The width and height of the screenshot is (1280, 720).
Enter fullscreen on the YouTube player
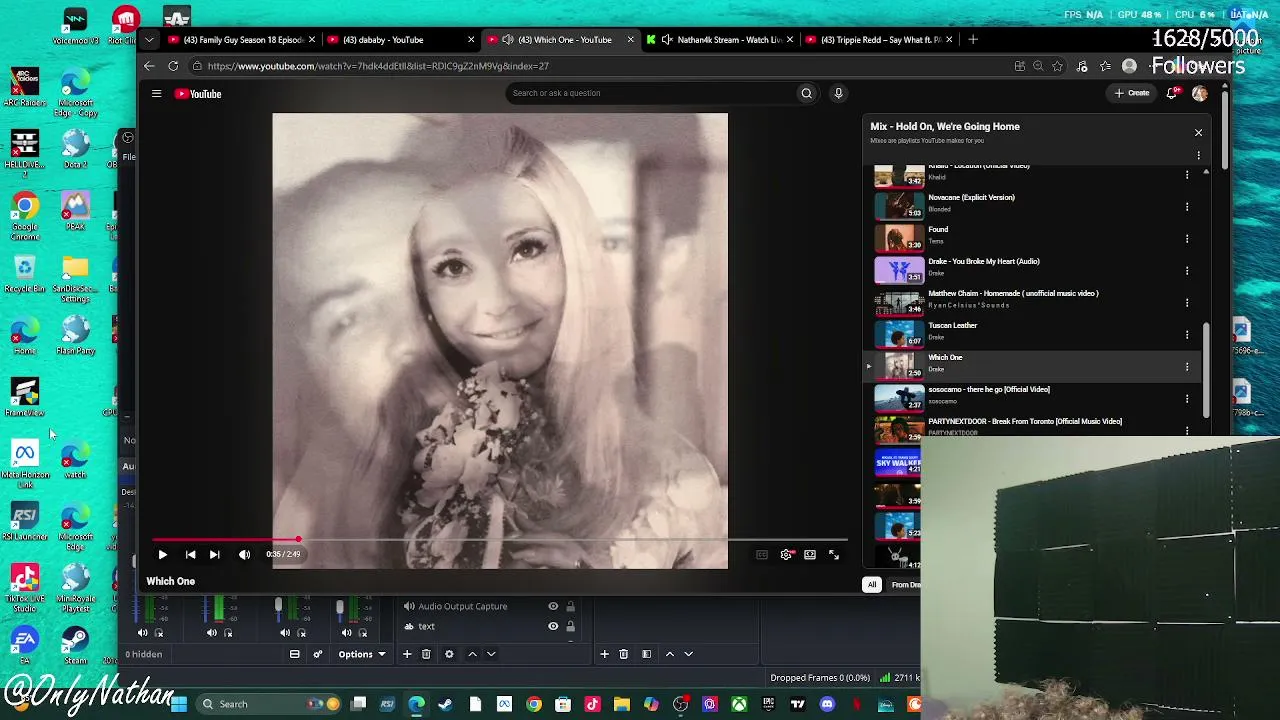click(x=834, y=554)
